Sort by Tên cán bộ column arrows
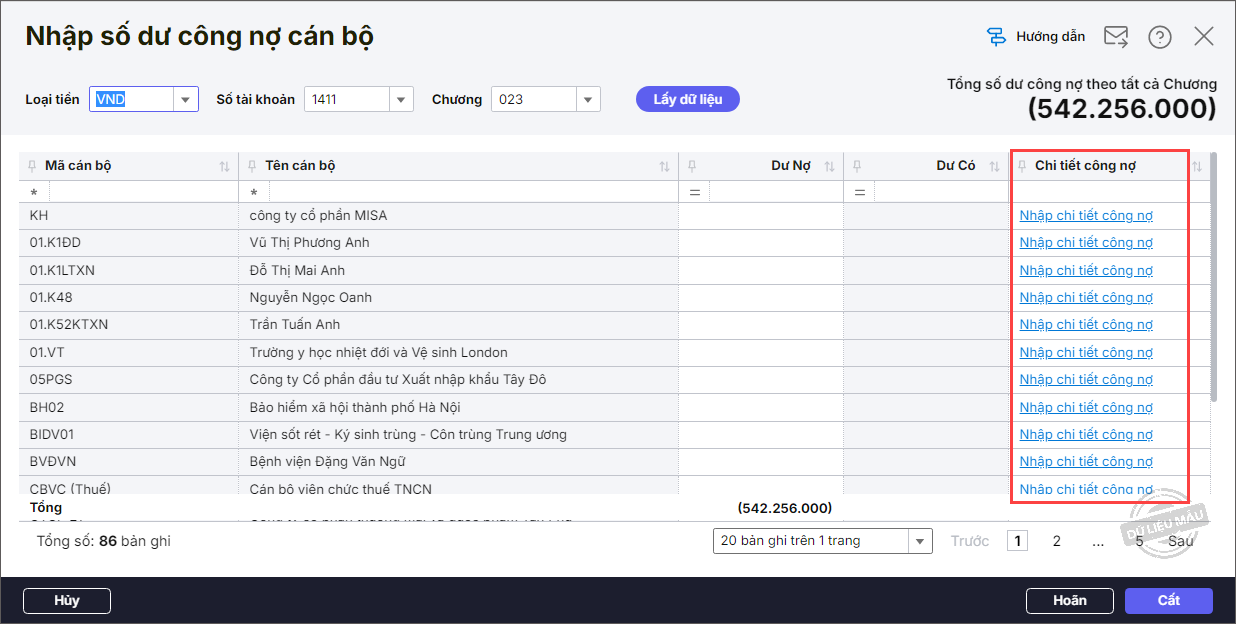 coord(664,167)
